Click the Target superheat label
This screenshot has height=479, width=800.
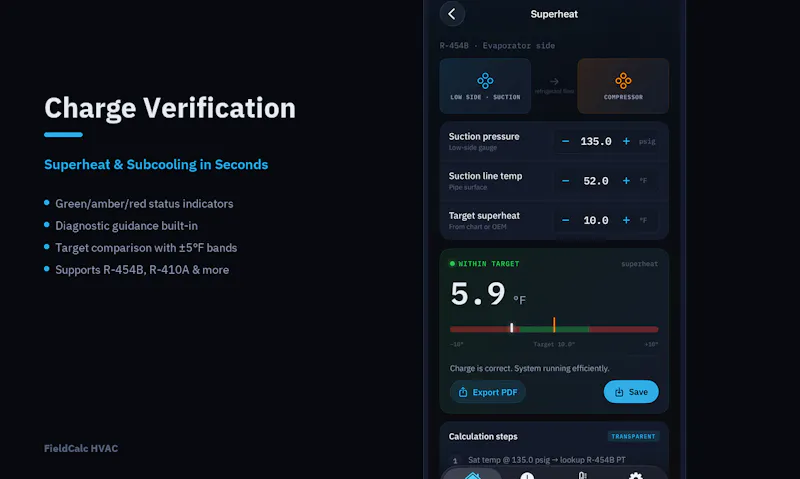(484, 216)
